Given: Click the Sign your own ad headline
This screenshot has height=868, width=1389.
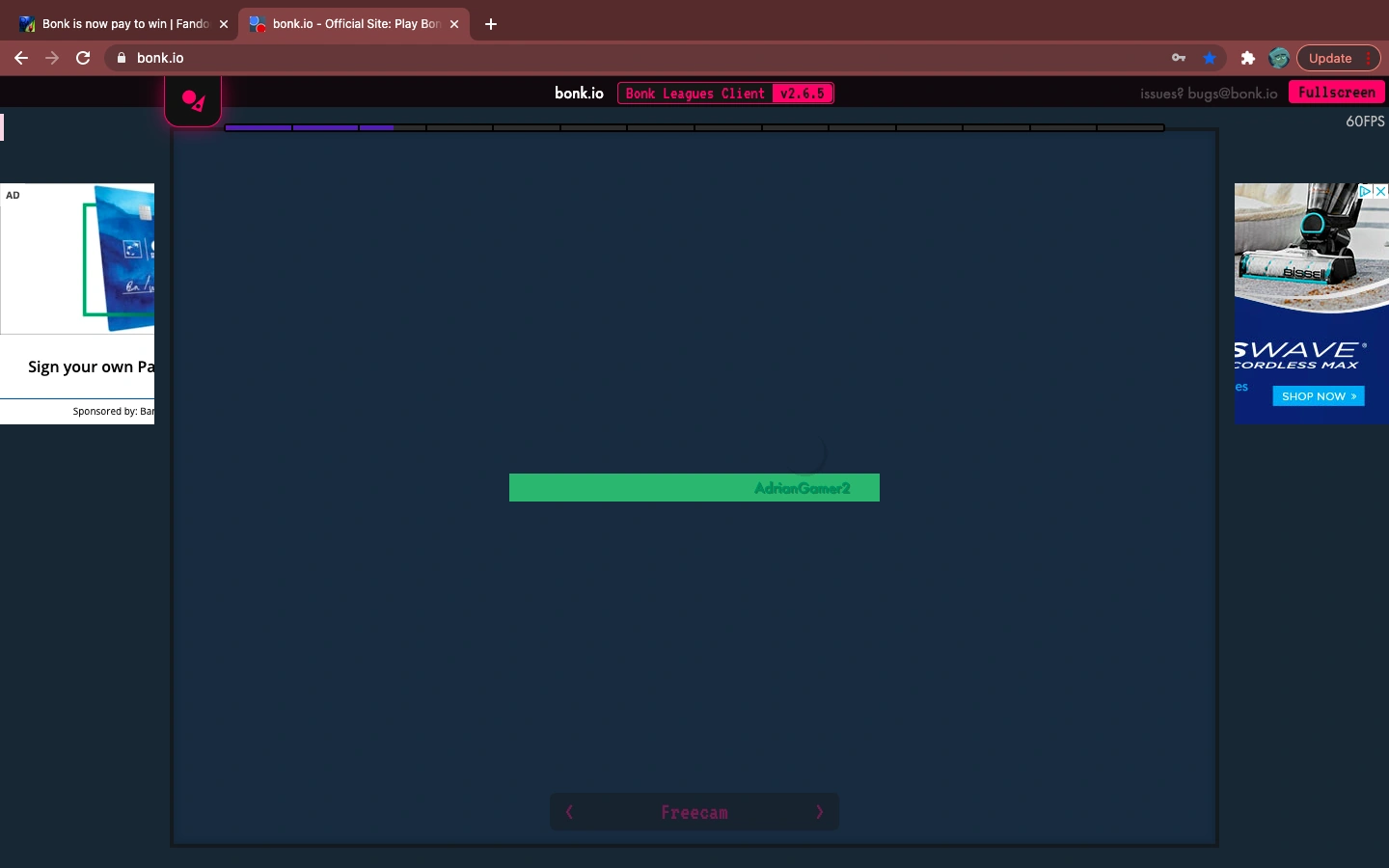Looking at the screenshot, I should 91,366.
